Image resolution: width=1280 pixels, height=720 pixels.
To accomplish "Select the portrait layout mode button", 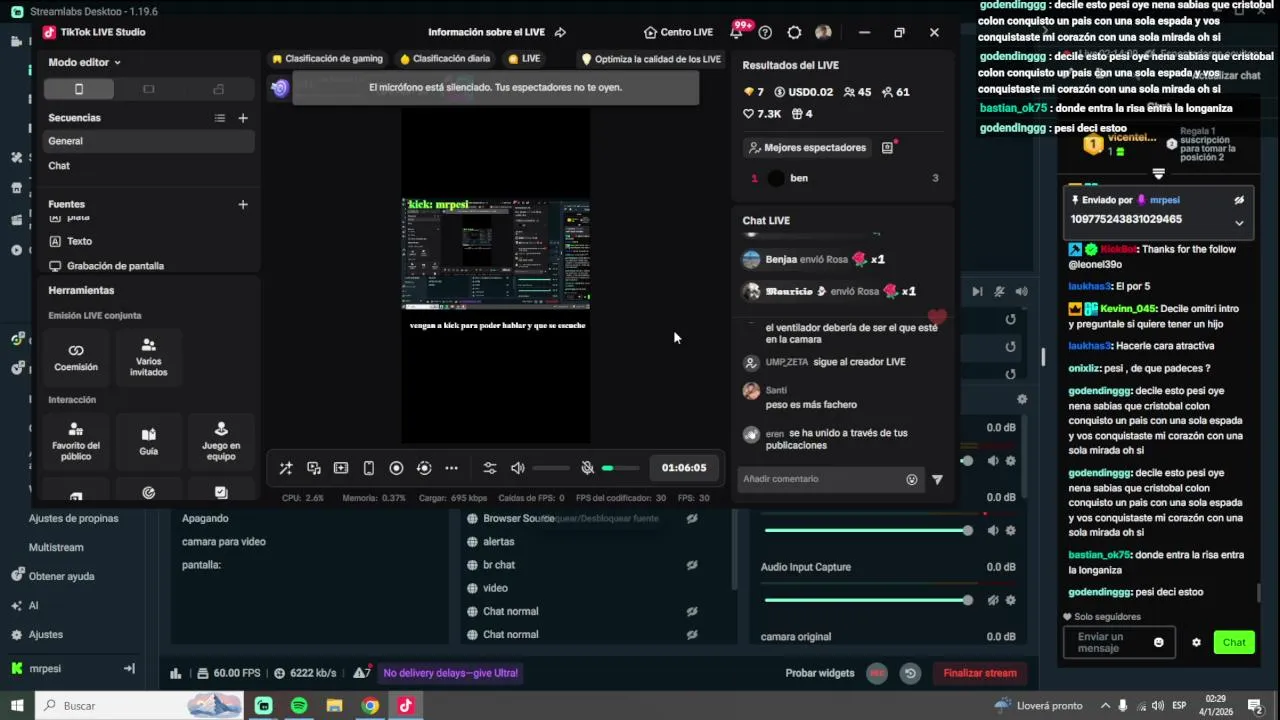I will click(x=79, y=89).
